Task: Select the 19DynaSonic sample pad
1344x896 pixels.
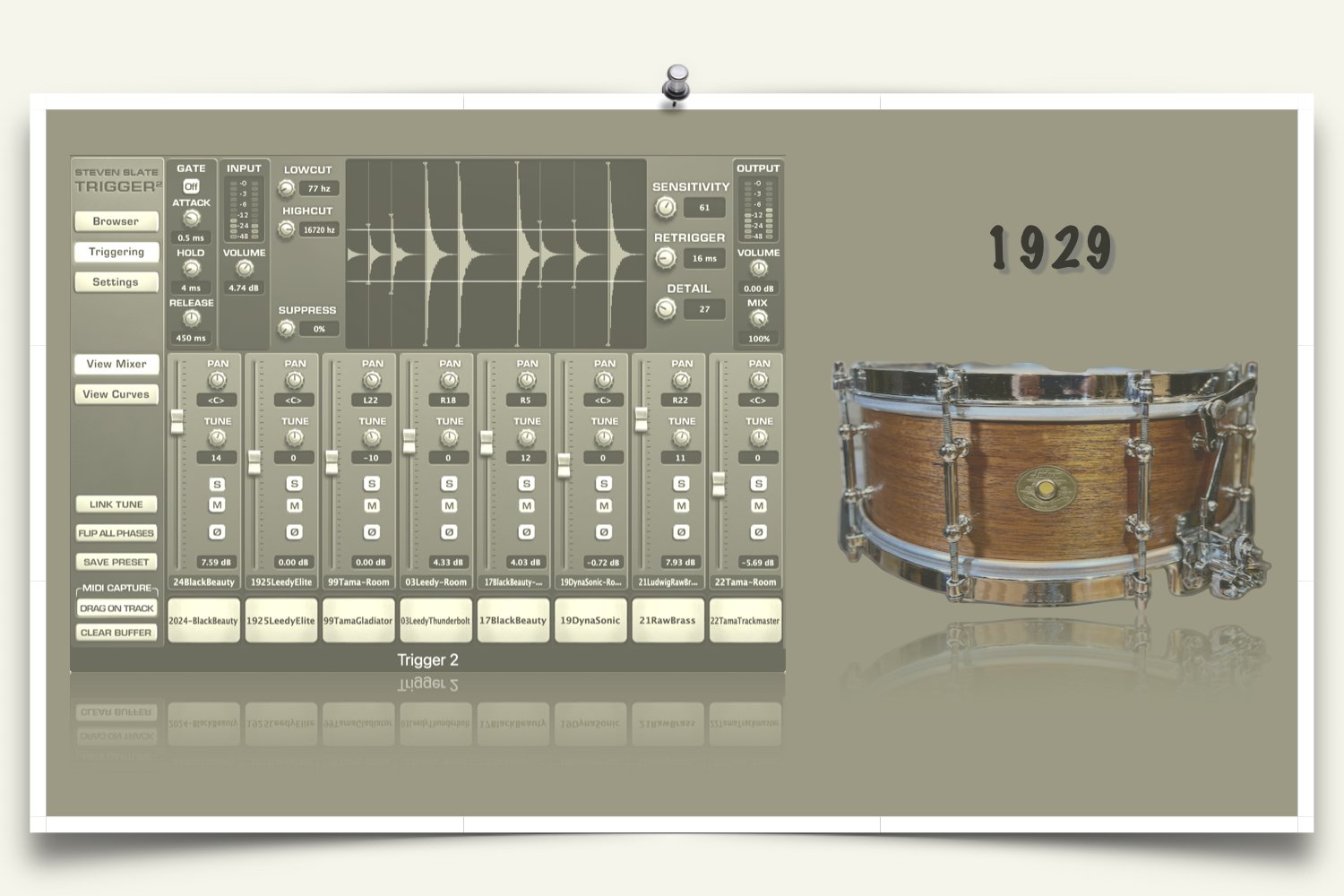Action: point(590,621)
